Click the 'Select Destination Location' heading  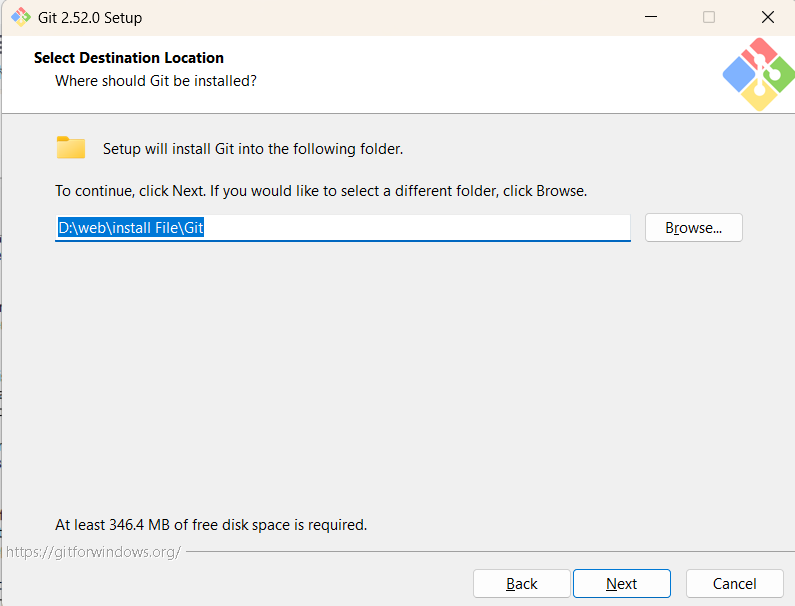(x=129, y=58)
